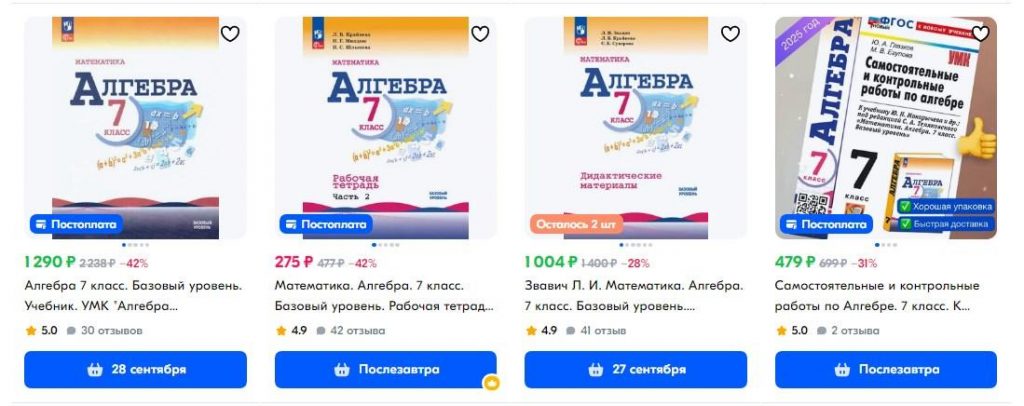Click the image carousel dots under the first book
The width and height of the screenshot is (1024, 406).
click(x=136, y=245)
